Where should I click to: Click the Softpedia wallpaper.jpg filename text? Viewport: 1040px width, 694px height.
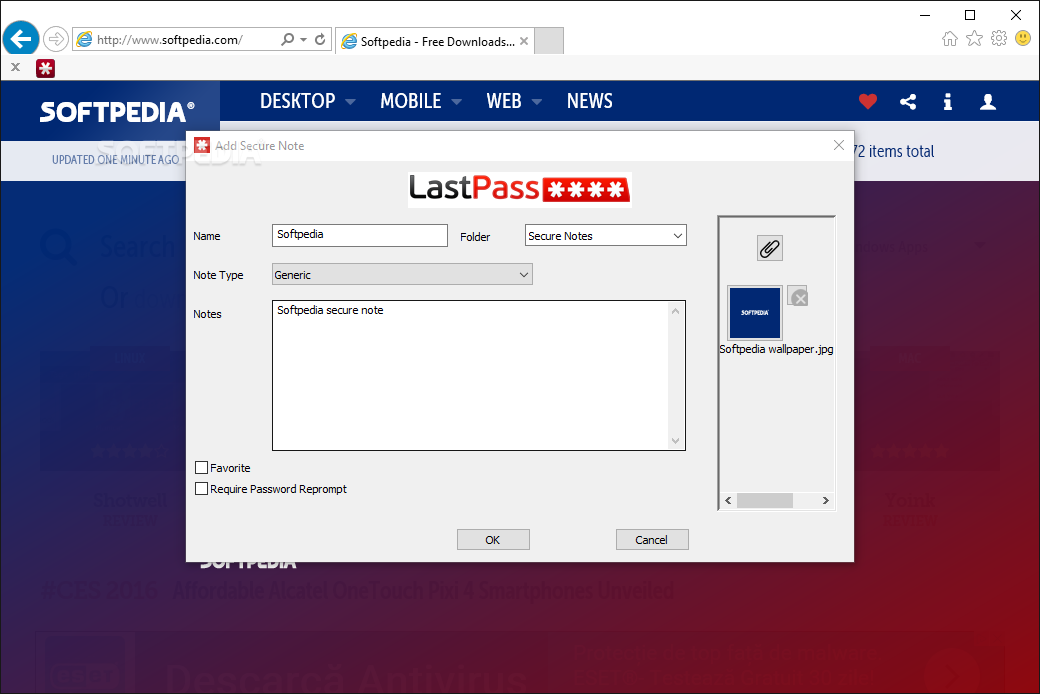pos(776,349)
